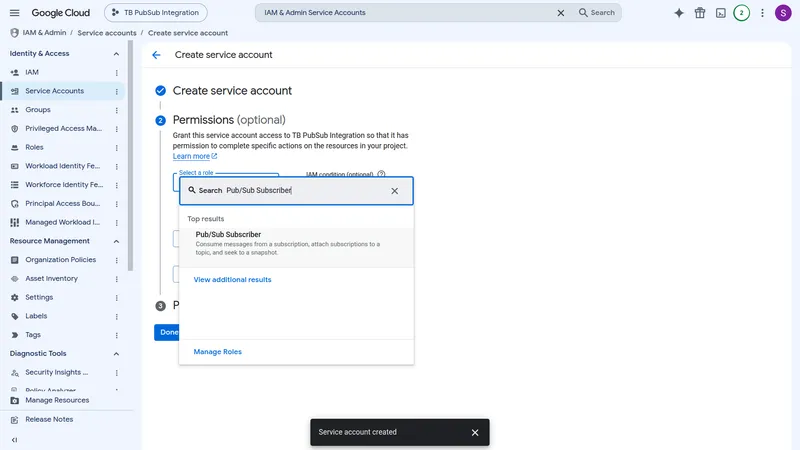
Task: Collapse the Resource Management section
Action: pyautogui.click(x=116, y=241)
